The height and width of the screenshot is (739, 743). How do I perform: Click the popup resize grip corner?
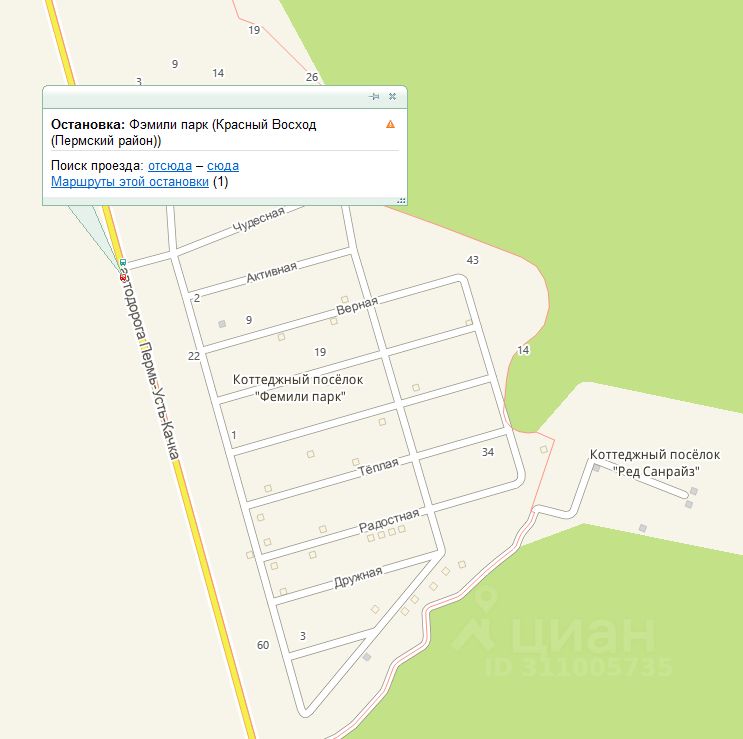[x=402, y=200]
